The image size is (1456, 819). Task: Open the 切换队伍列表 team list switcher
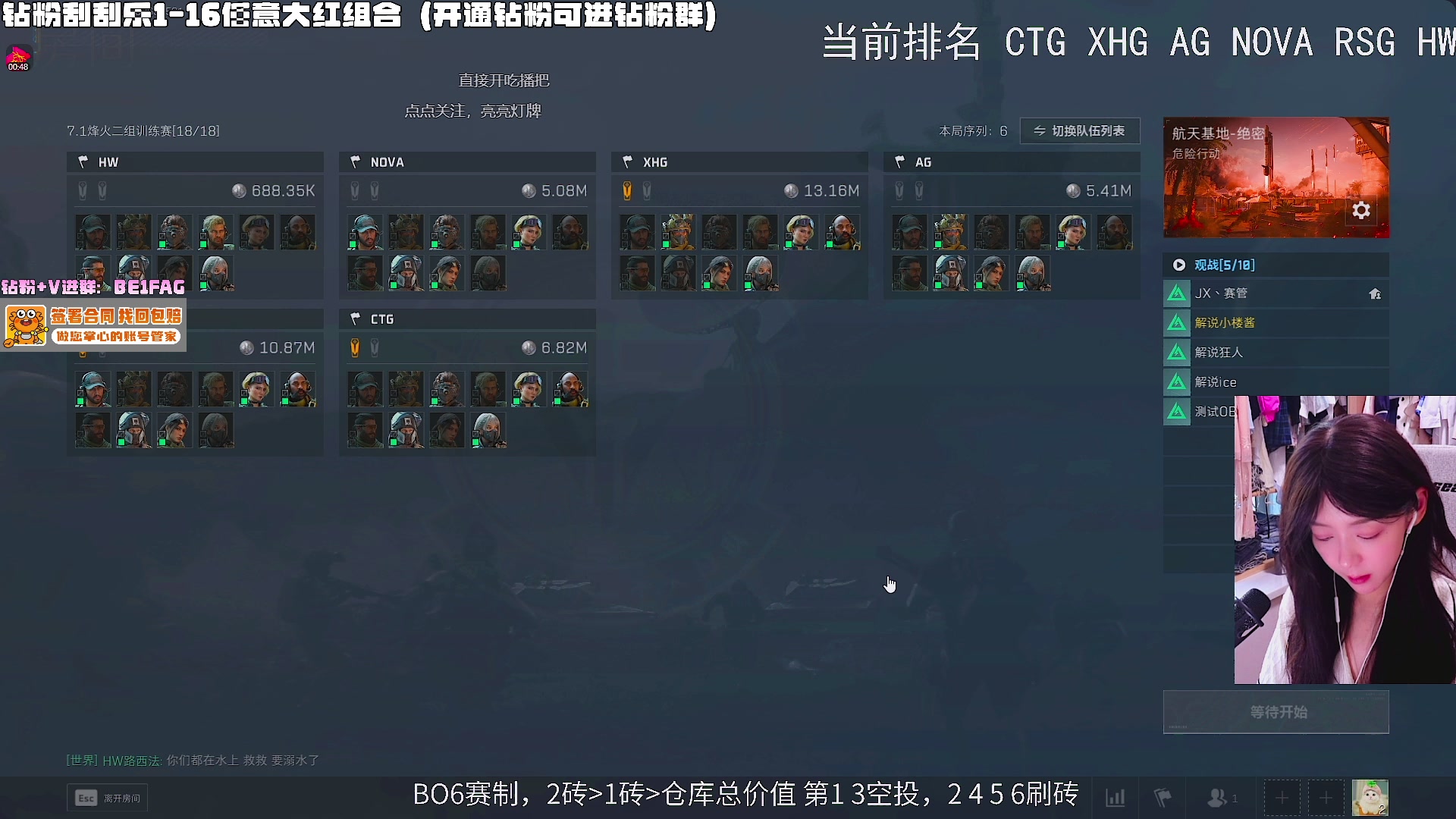(x=1080, y=130)
